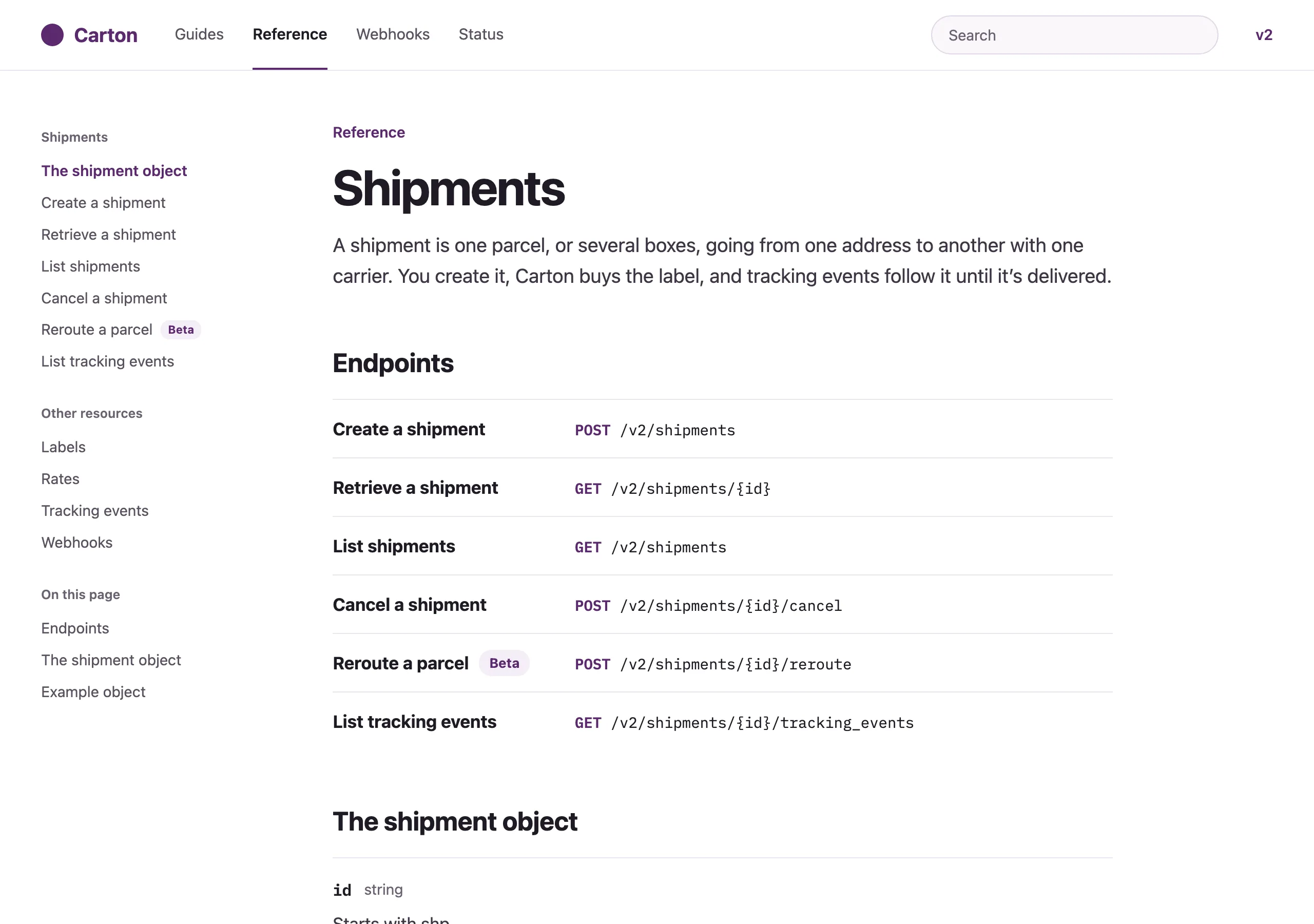
Task: Open the Guides nav tab
Action: click(x=199, y=34)
